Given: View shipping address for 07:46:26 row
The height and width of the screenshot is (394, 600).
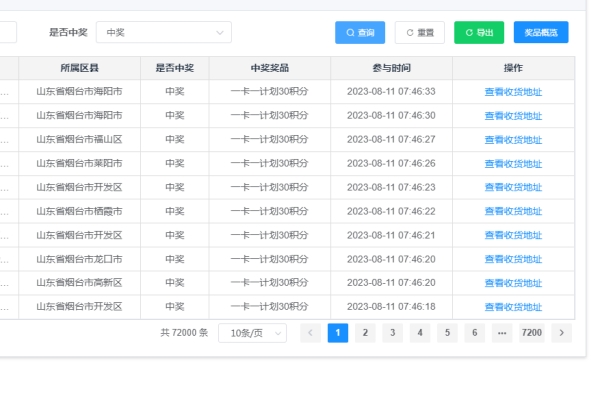Looking at the screenshot, I should [x=513, y=164].
